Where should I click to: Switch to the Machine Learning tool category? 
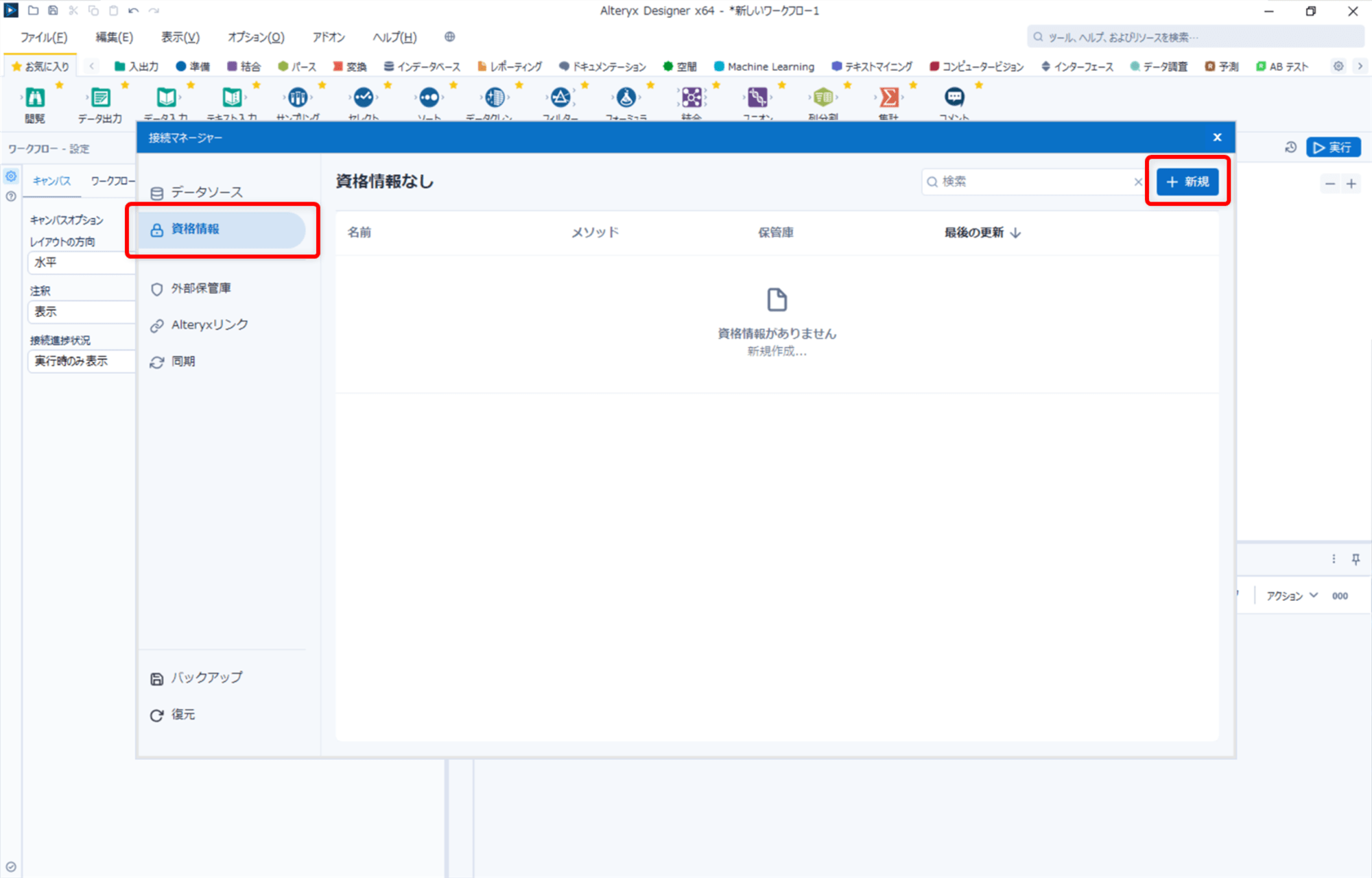pos(764,67)
